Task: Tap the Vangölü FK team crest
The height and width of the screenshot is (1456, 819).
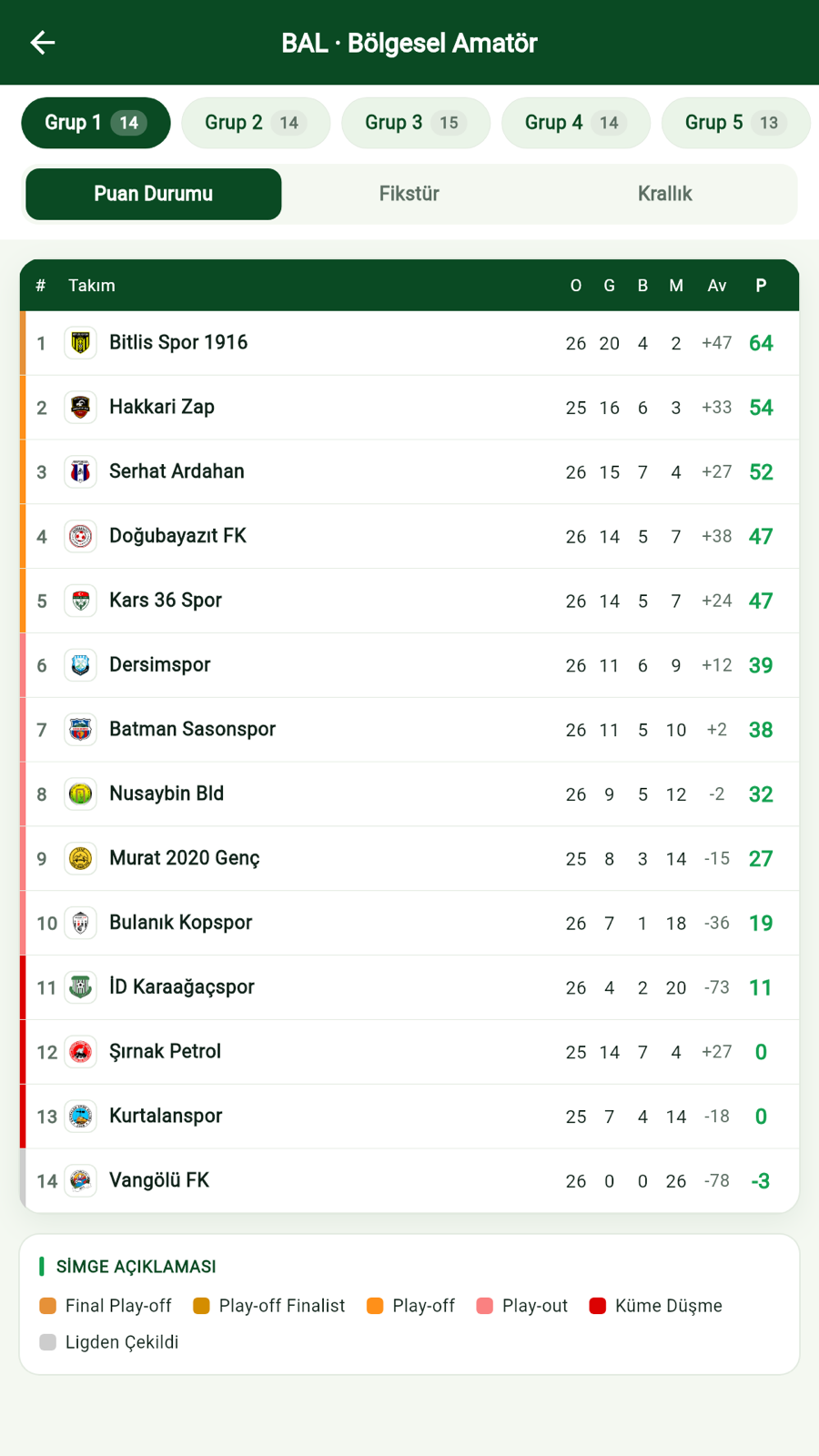Action: pos(80,1181)
